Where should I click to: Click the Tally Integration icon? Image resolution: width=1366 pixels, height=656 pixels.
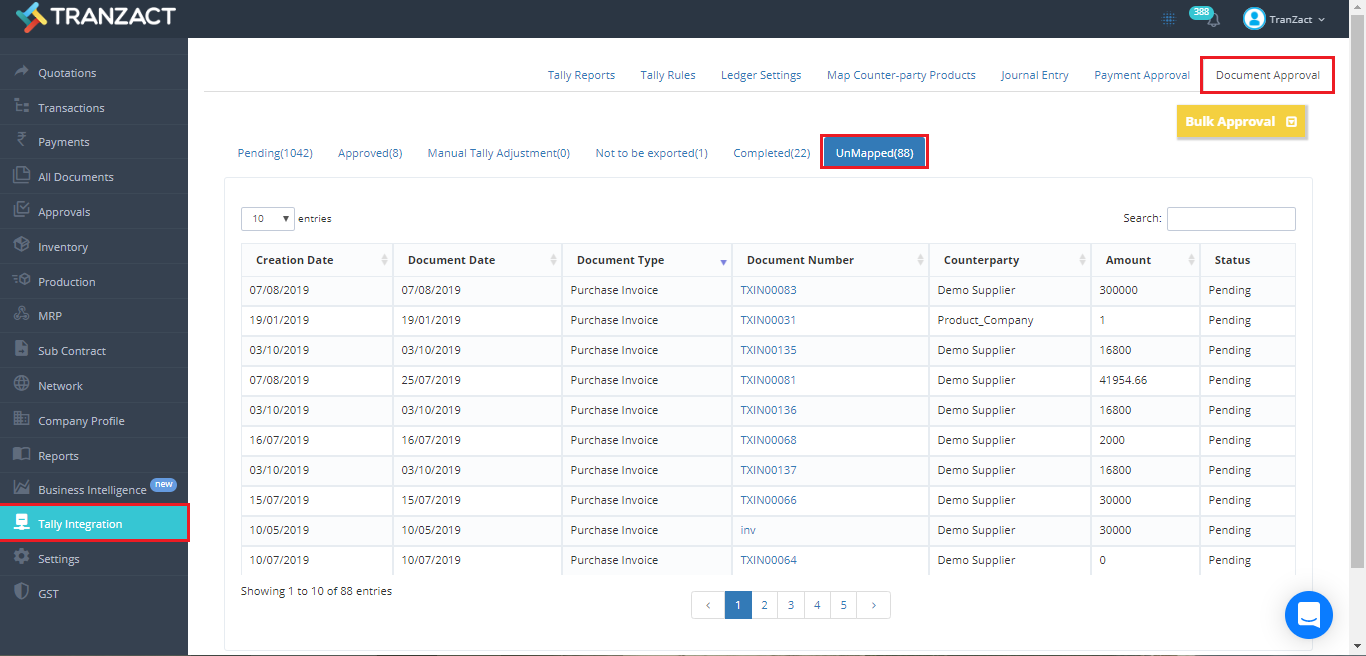21,523
